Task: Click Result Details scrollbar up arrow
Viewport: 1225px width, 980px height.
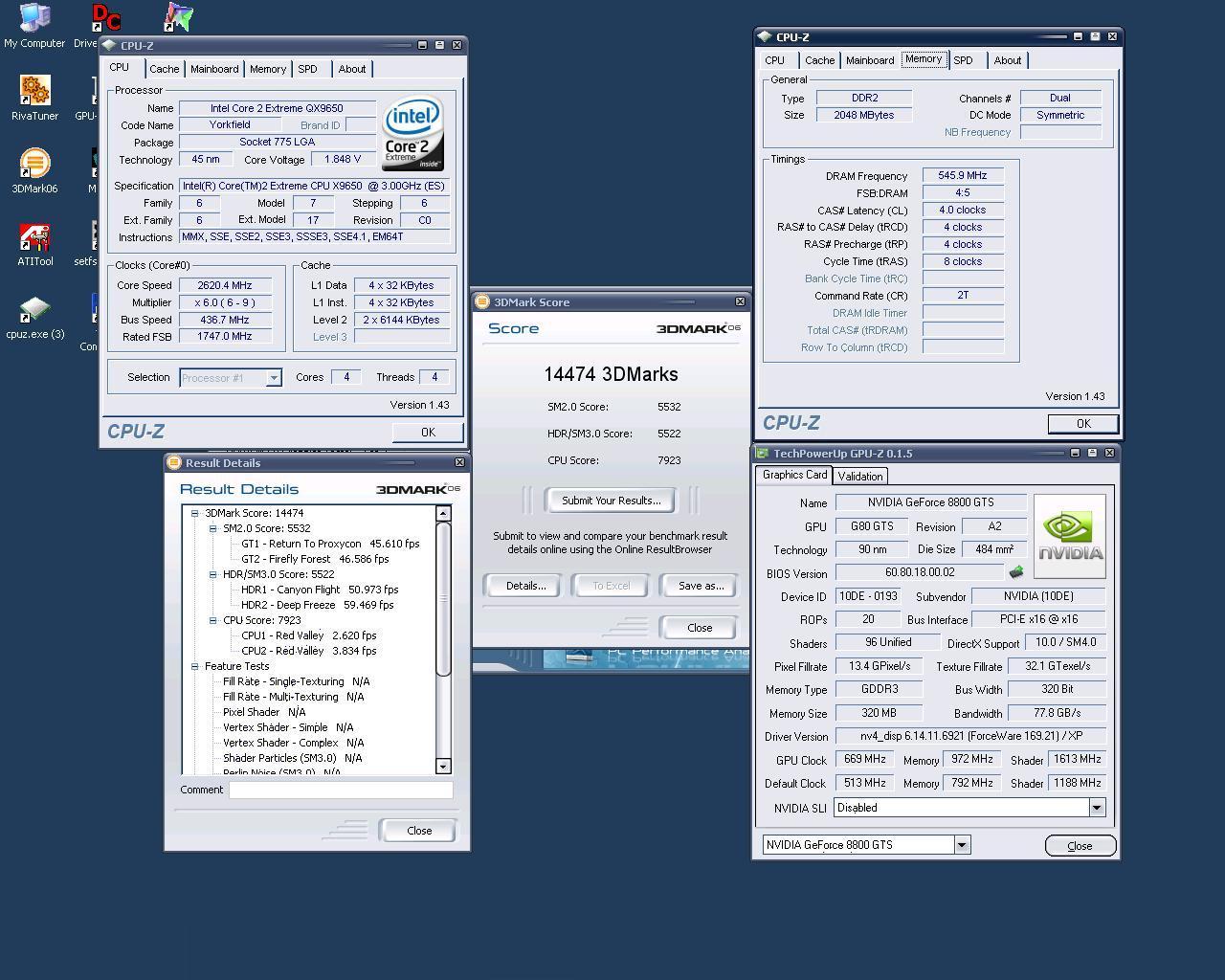Action: [443, 514]
